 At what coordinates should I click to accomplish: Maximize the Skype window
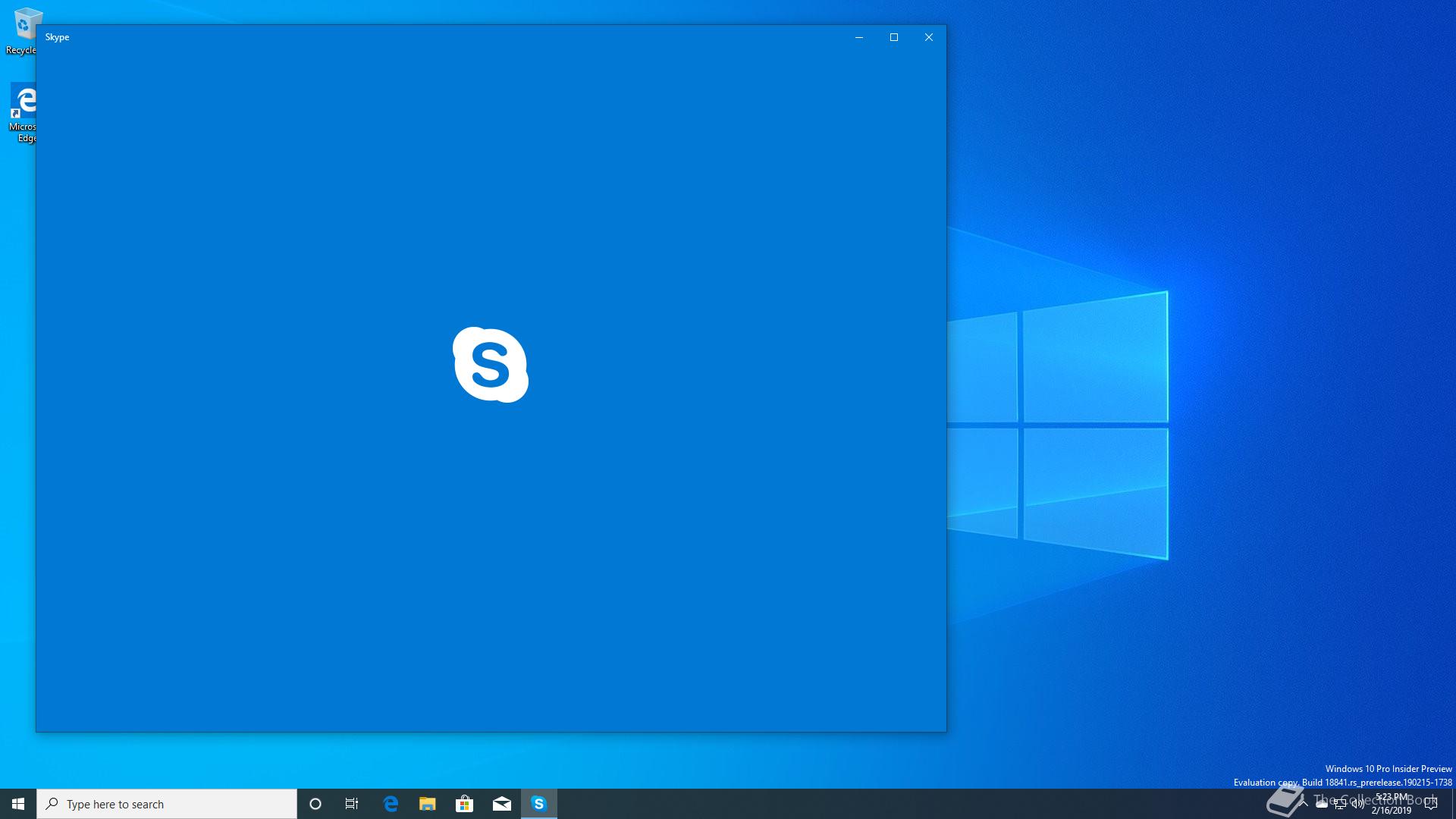tap(894, 37)
